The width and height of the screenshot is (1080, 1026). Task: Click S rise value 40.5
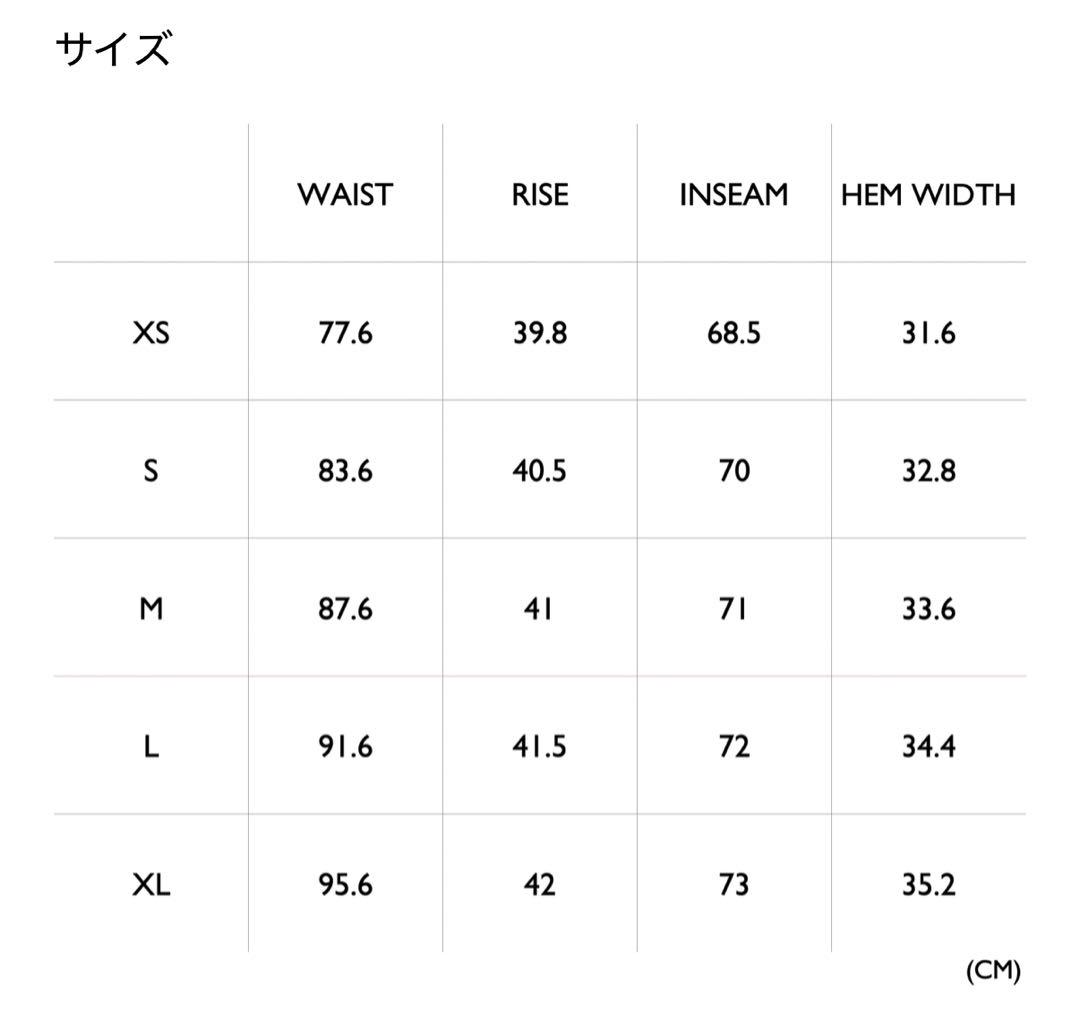pyautogui.click(x=540, y=471)
